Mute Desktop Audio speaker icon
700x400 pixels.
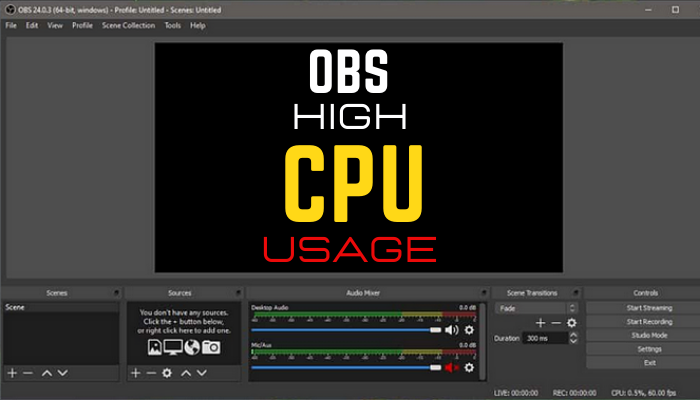coord(452,330)
